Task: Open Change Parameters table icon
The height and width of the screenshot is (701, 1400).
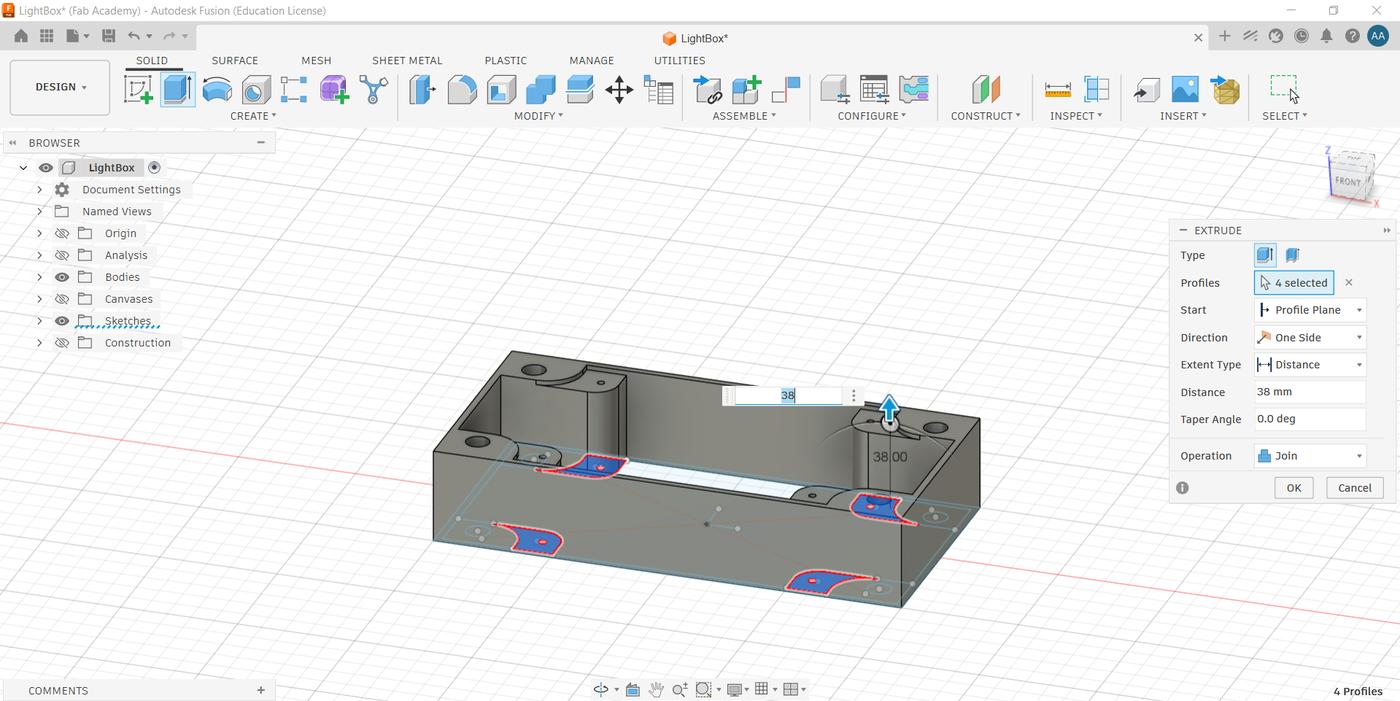Action: (658, 89)
